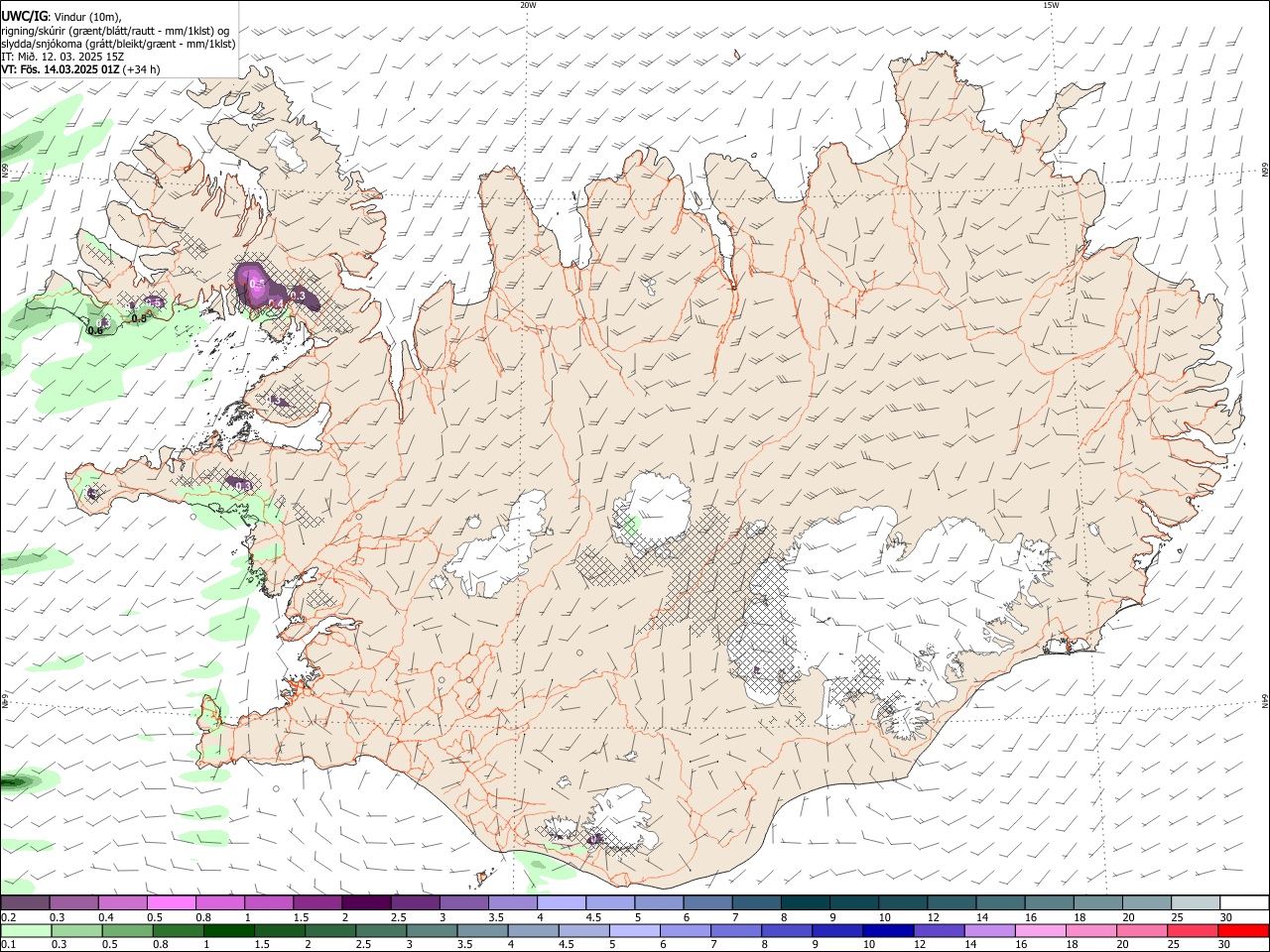This screenshot has width=1270, height=952.
Task: Click the 'IT: Mið. 12. 03. 2025 15Z' line
Action: click(x=63, y=57)
